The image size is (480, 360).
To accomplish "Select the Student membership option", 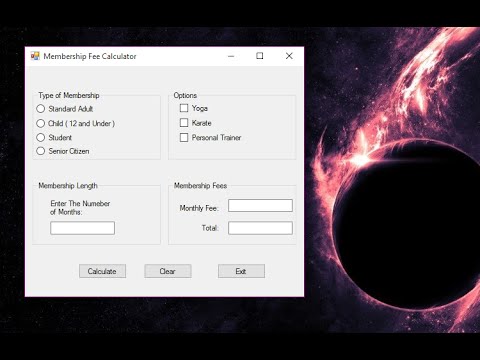I will (41, 137).
